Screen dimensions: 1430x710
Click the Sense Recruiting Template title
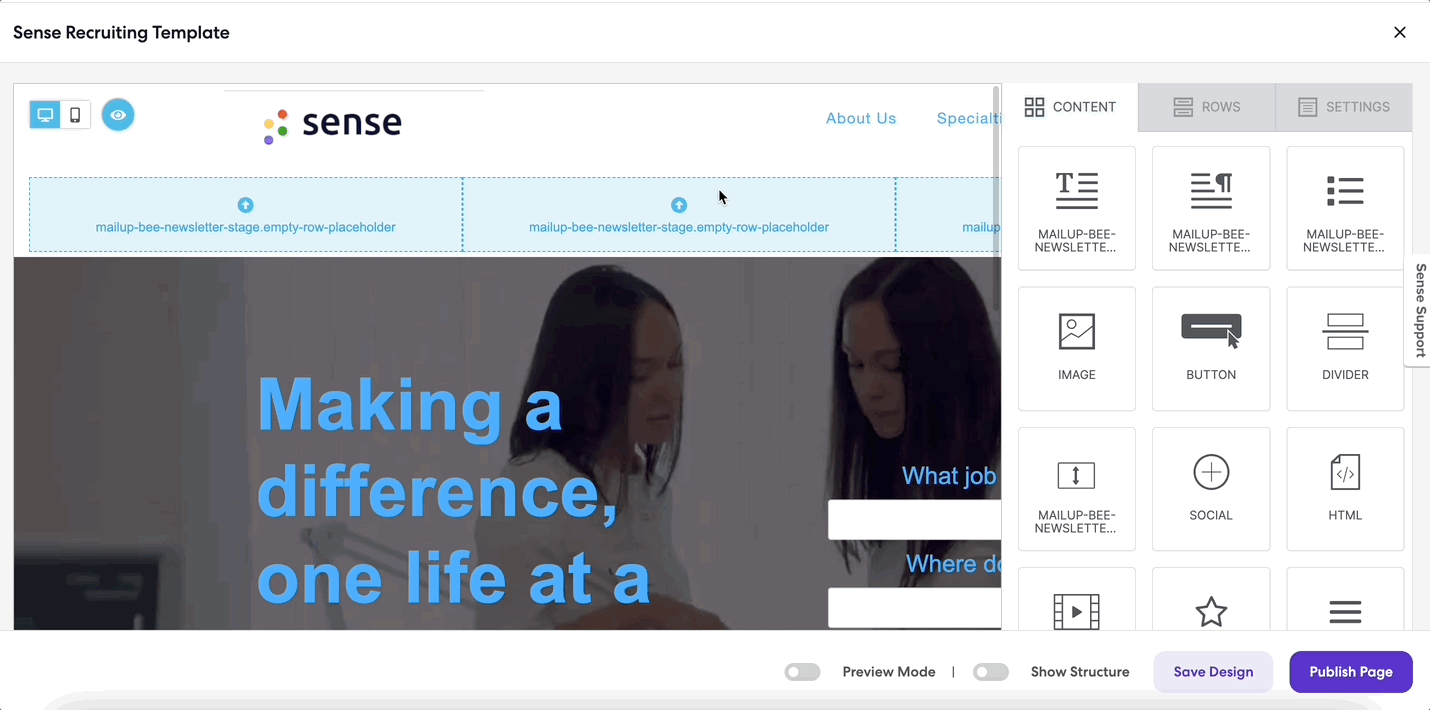[x=121, y=32]
